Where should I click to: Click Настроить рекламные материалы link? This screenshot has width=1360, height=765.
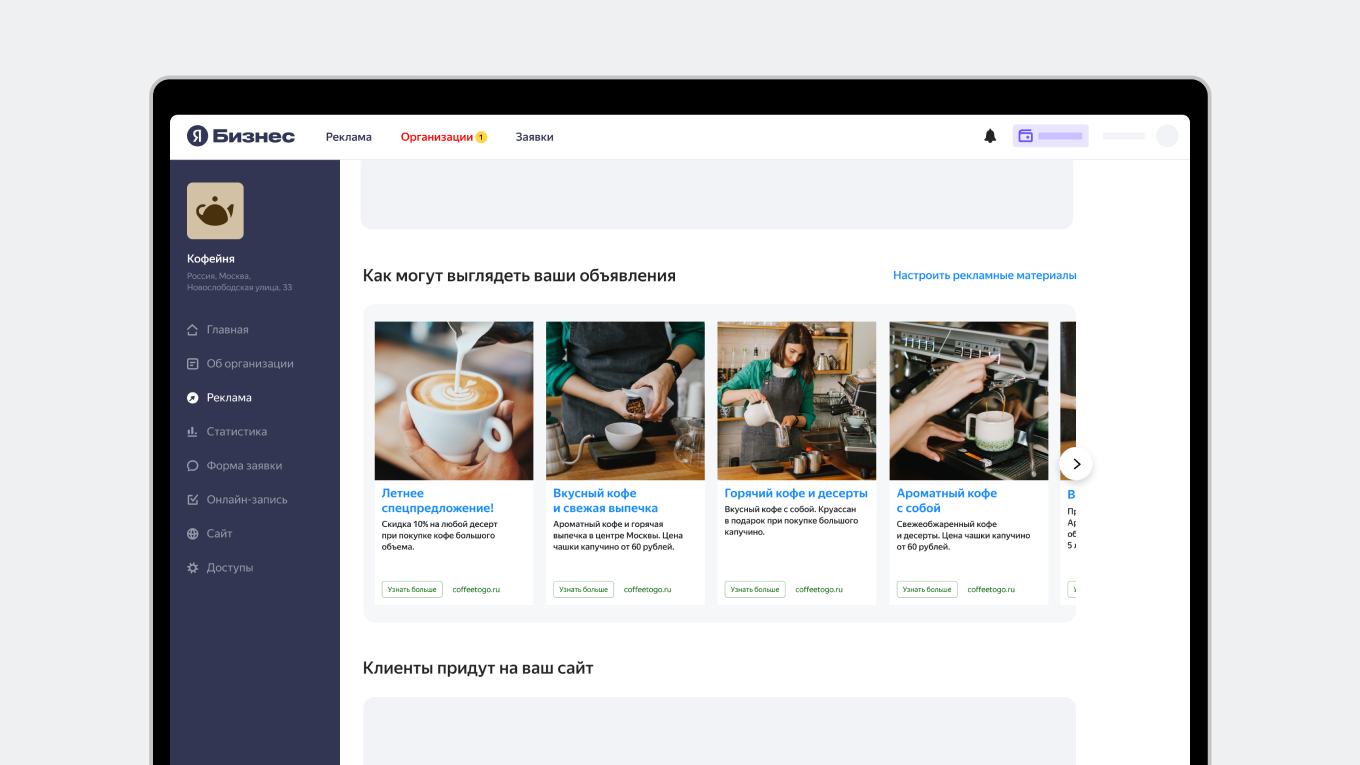tap(985, 275)
